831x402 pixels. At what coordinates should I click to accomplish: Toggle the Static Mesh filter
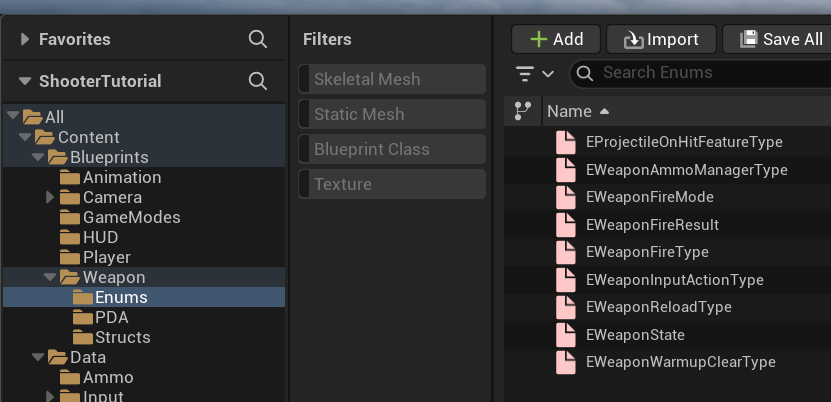pyautogui.click(x=392, y=114)
